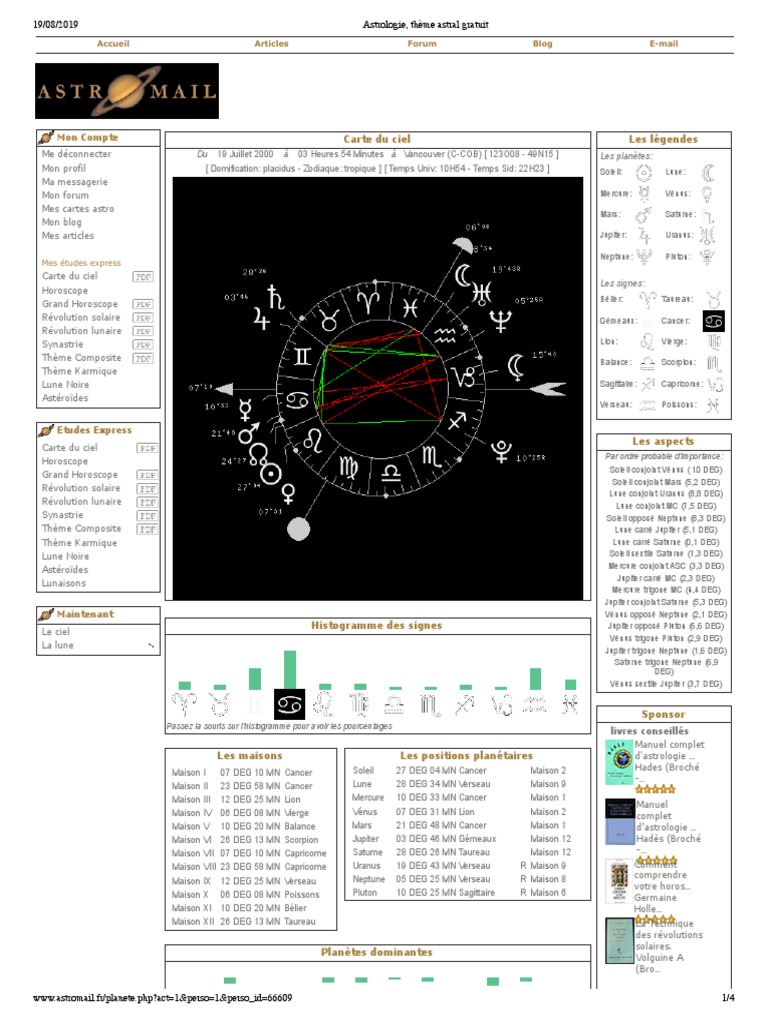Click the PDF icon next to Grand Horoscope in Etudes Express
The height and width of the screenshot is (1024, 768).
tap(147, 475)
